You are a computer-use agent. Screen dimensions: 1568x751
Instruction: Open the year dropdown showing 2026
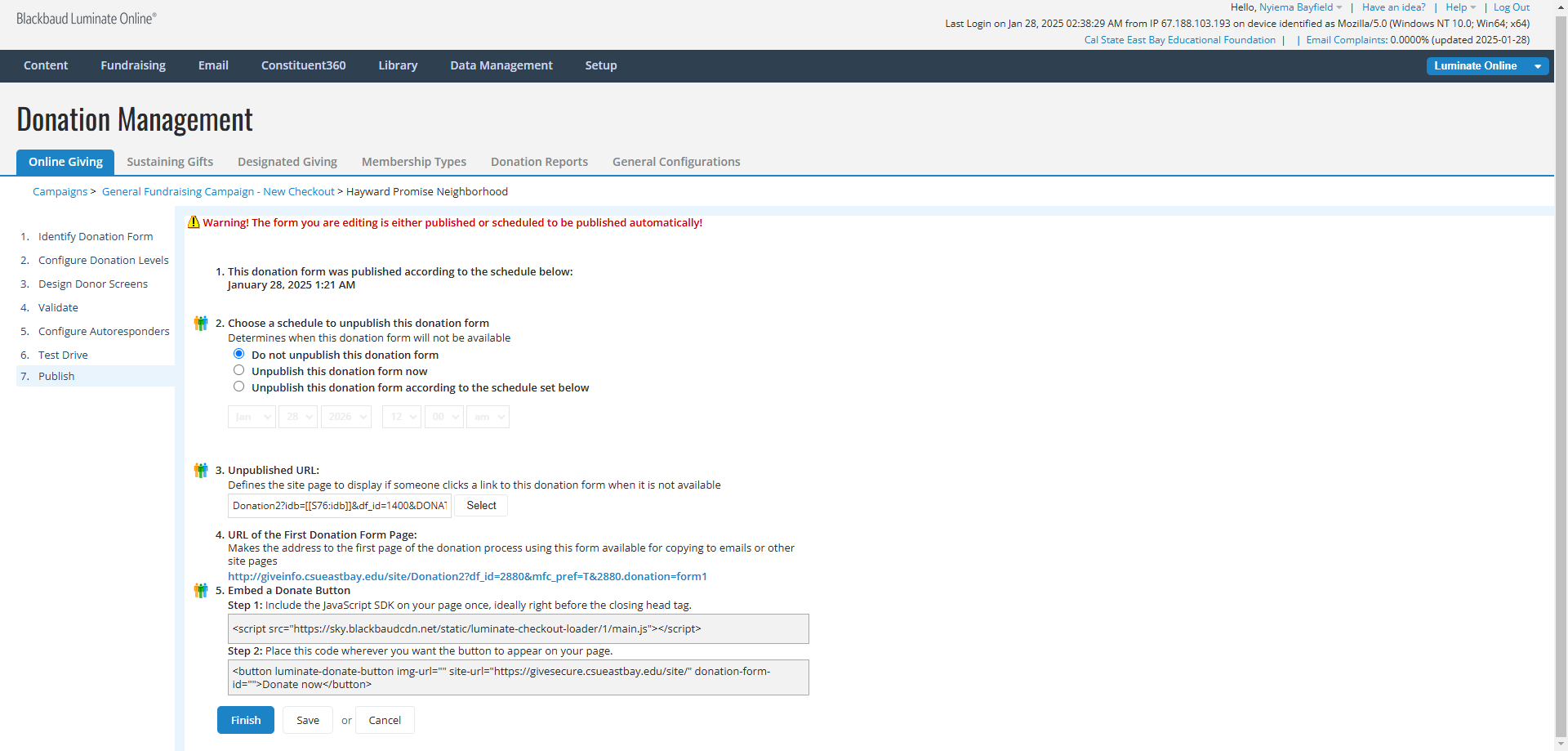(346, 417)
